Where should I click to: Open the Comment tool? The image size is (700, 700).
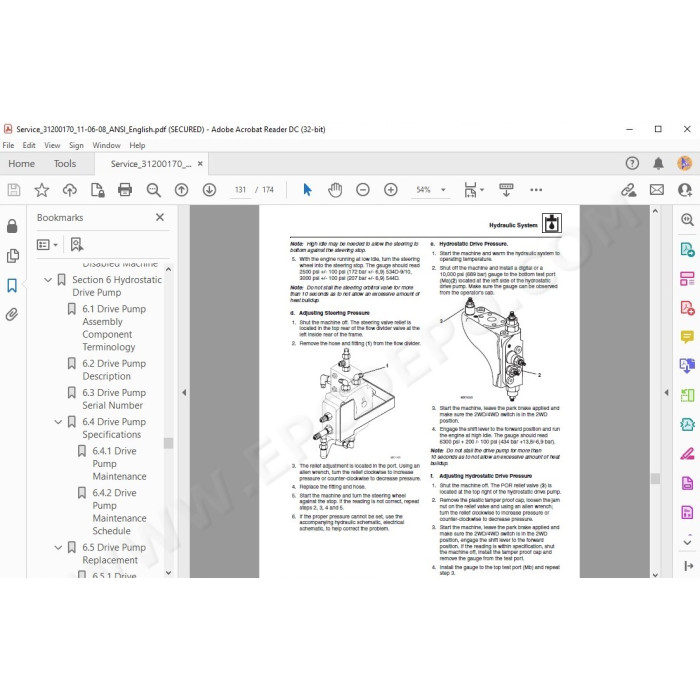point(688,336)
